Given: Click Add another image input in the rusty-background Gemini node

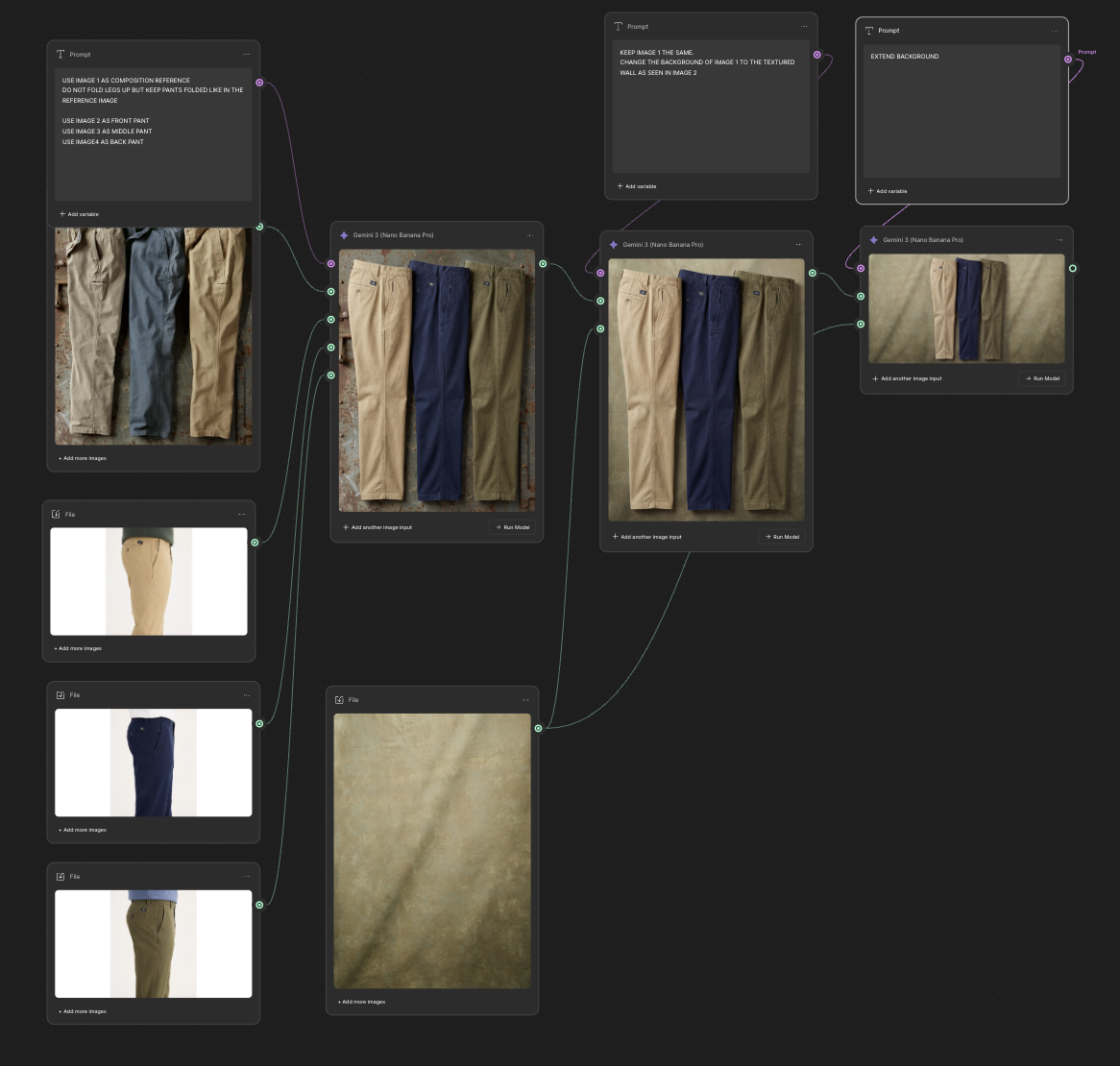Looking at the screenshot, I should [377, 527].
